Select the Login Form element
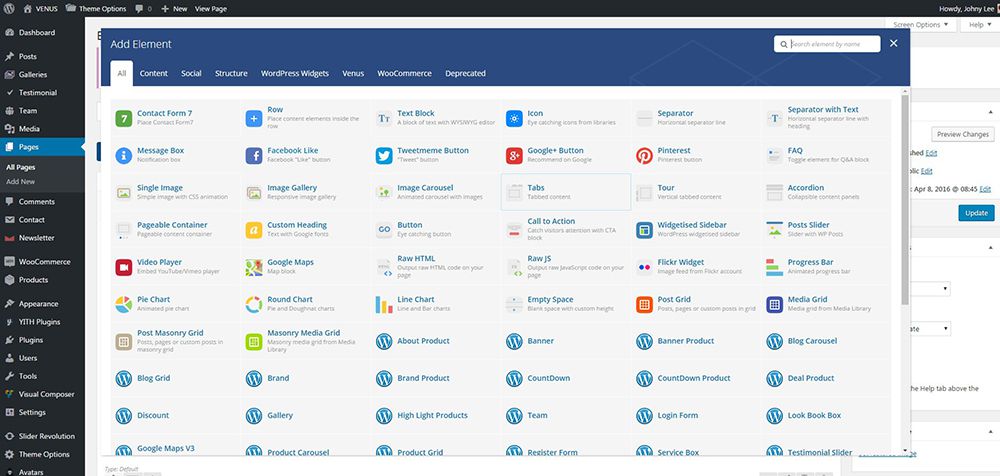Screen dimensions: 1000x476 click(696, 415)
